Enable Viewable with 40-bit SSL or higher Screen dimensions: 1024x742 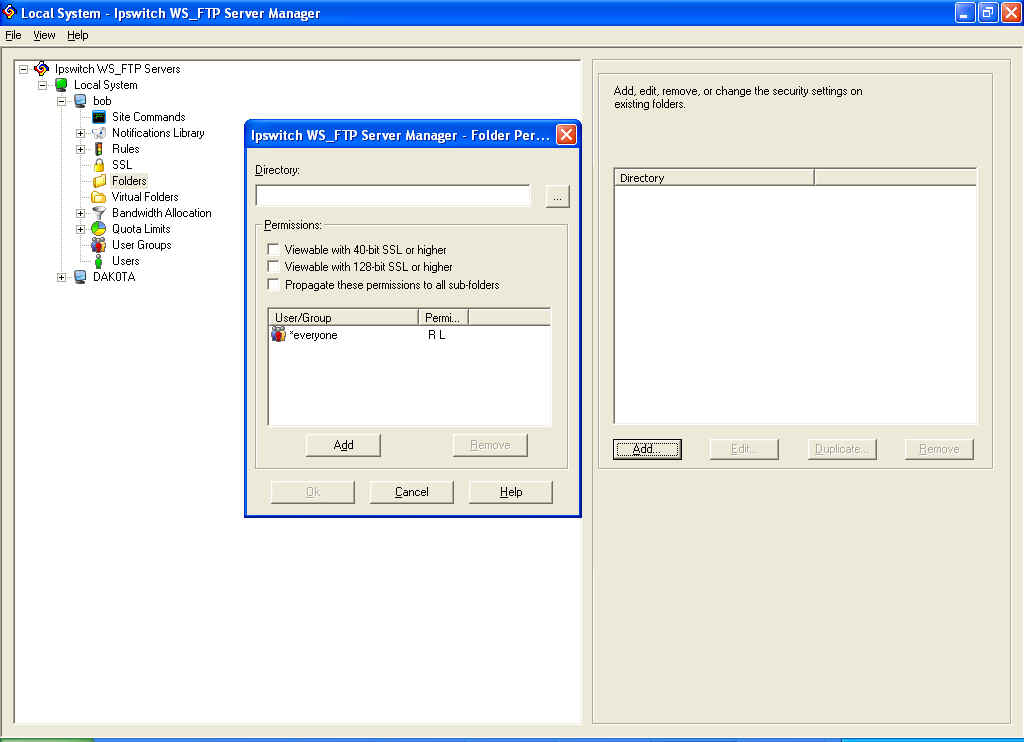274,250
